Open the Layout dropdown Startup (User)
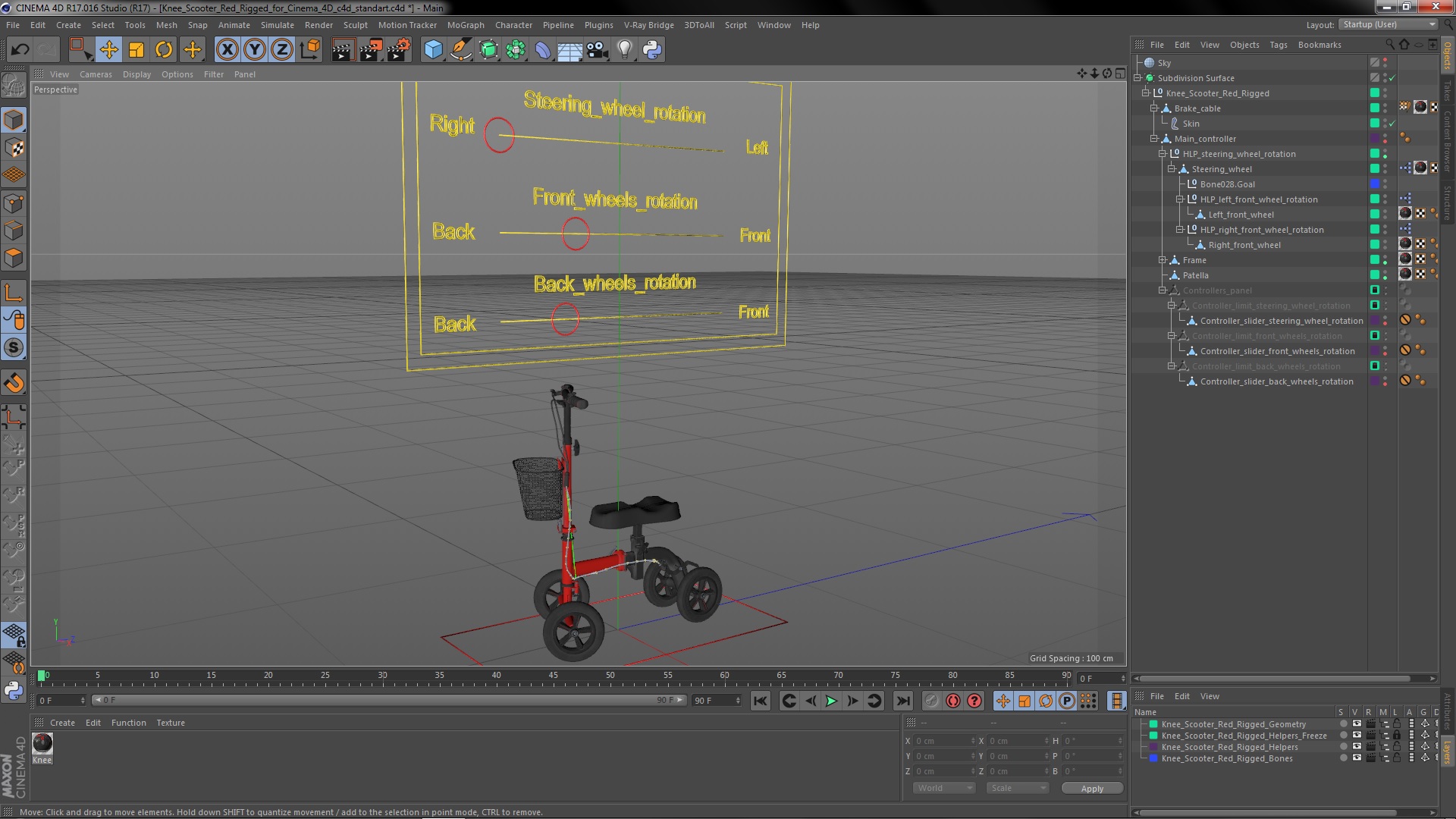Screen dimensions: 1456x819 click(x=1388, y=24)
